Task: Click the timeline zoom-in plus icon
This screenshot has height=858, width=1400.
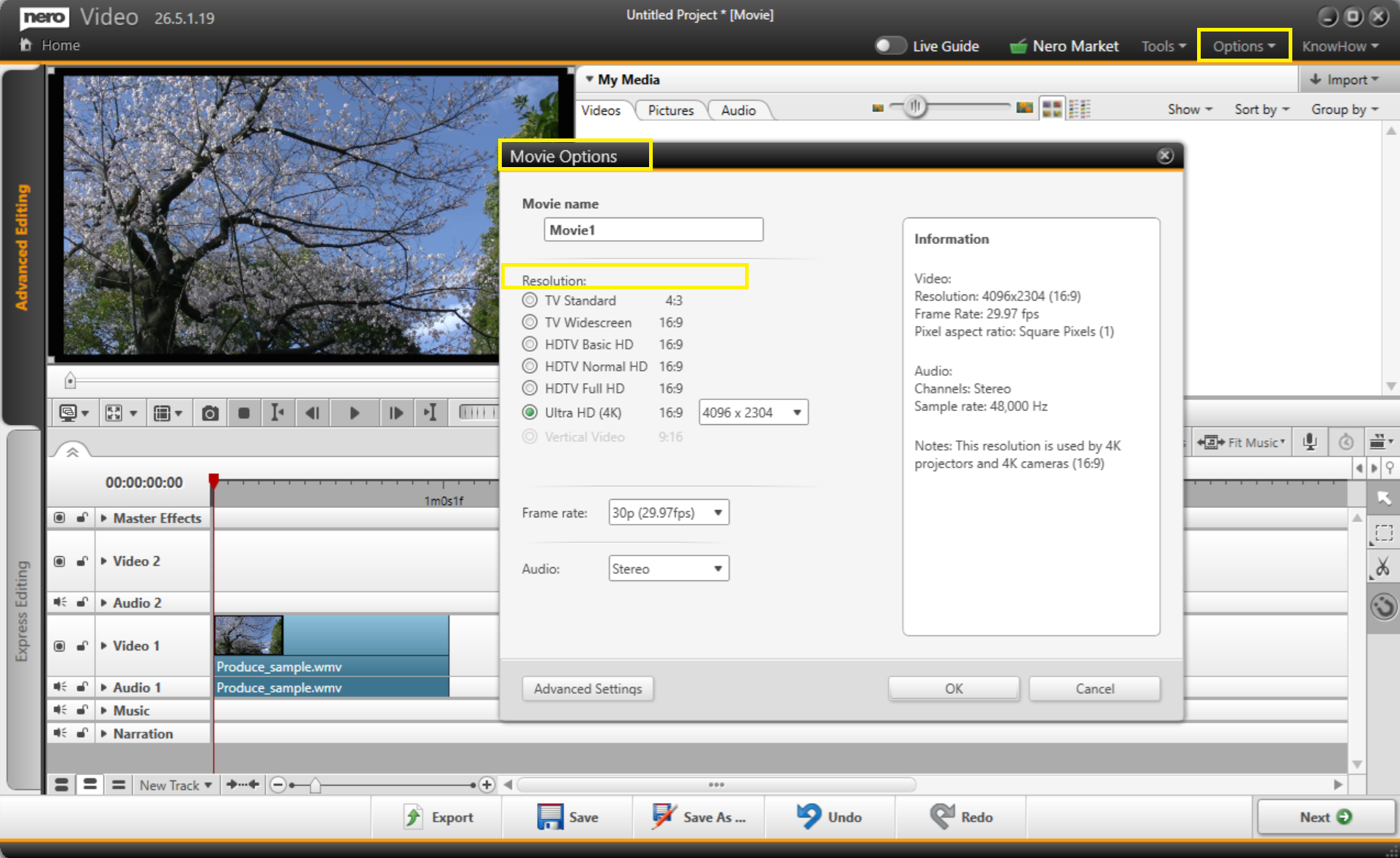Action: [486, 785]
